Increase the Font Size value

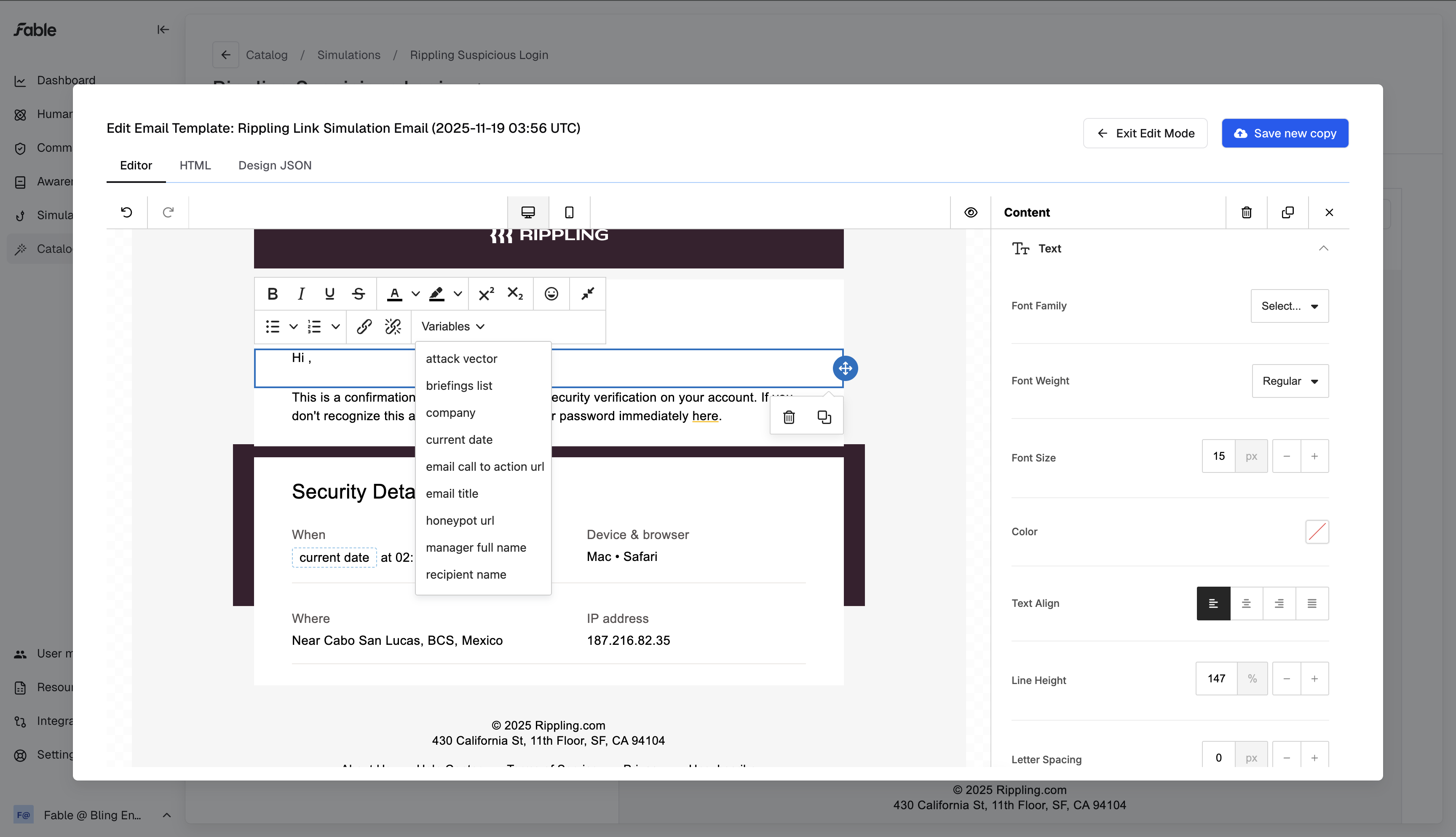tap(1314, 456)
